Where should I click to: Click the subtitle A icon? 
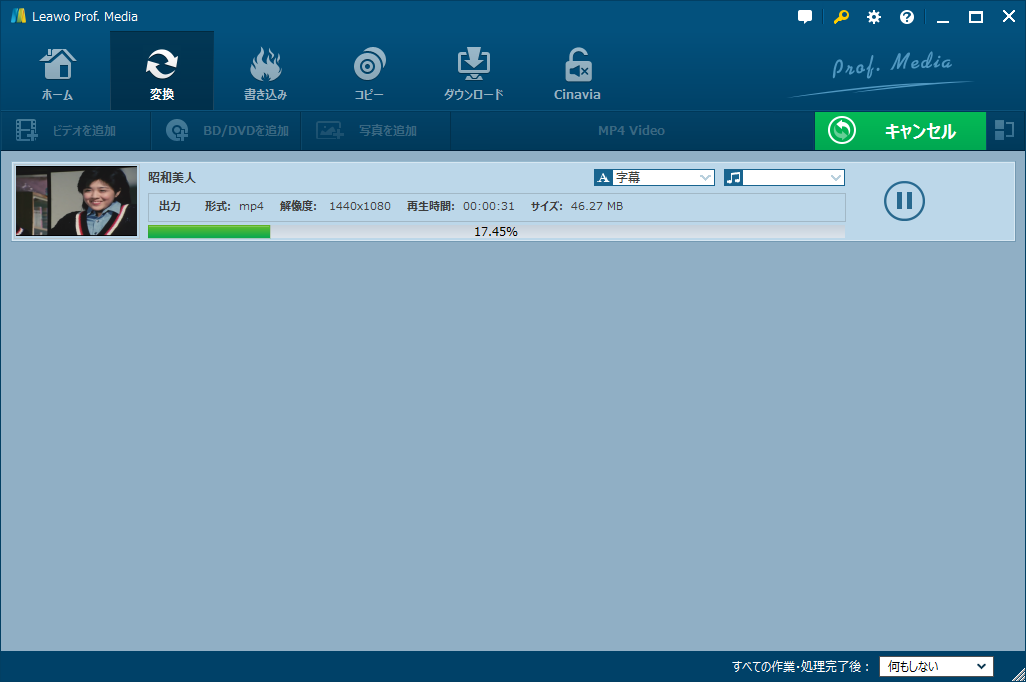603,177
